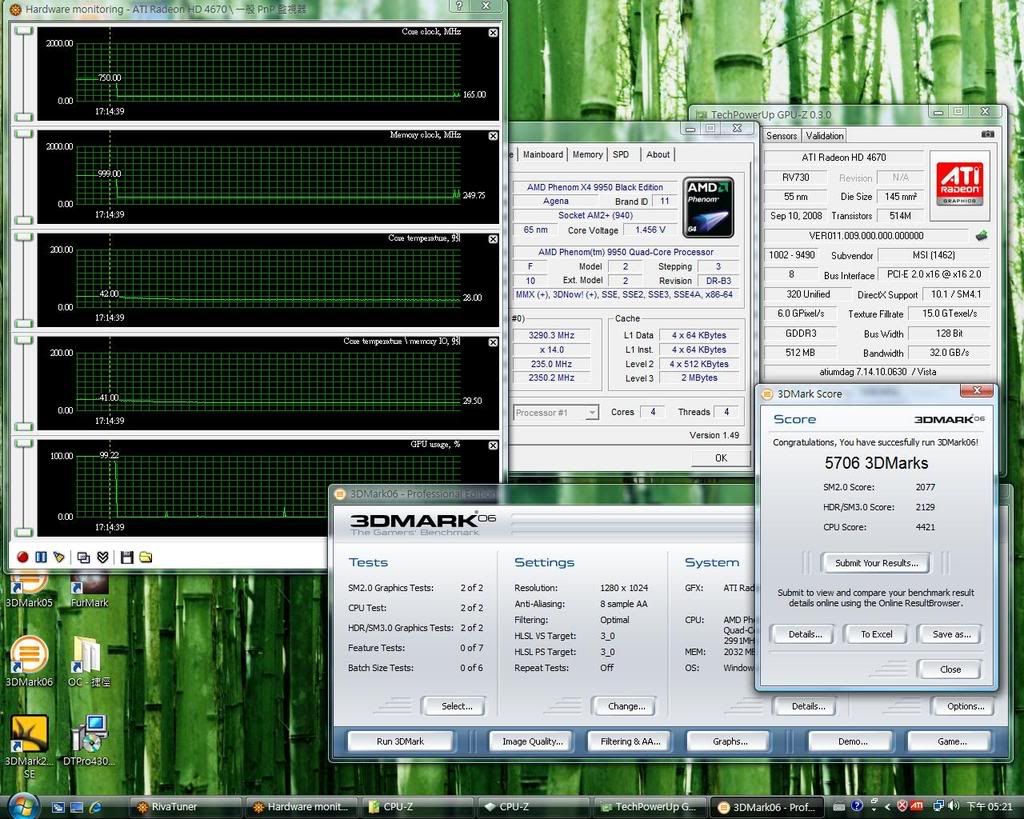Image resolution: width=1024 pixels, height=819 pixels.
Task: Pause monitoring with the blue pause icon
Action: [x=41, y=557]
